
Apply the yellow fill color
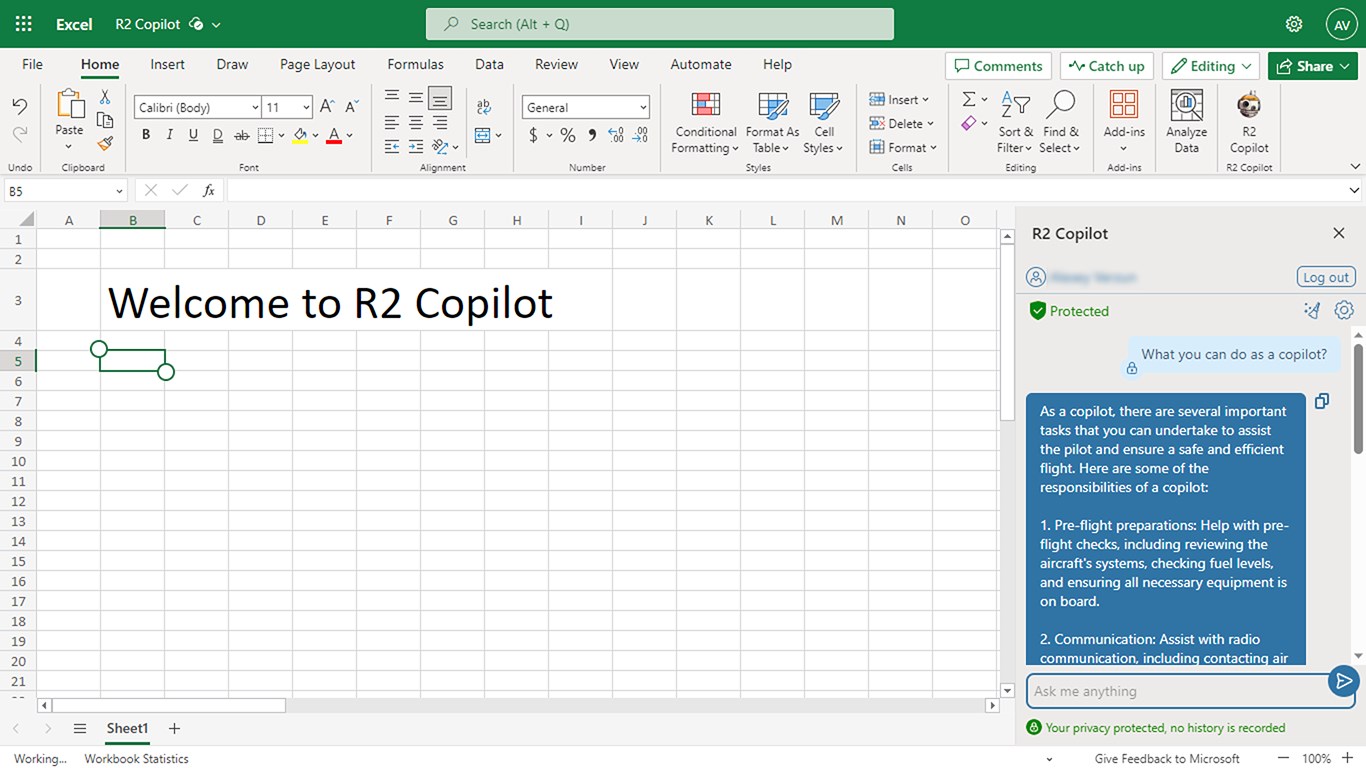(300, 135)
